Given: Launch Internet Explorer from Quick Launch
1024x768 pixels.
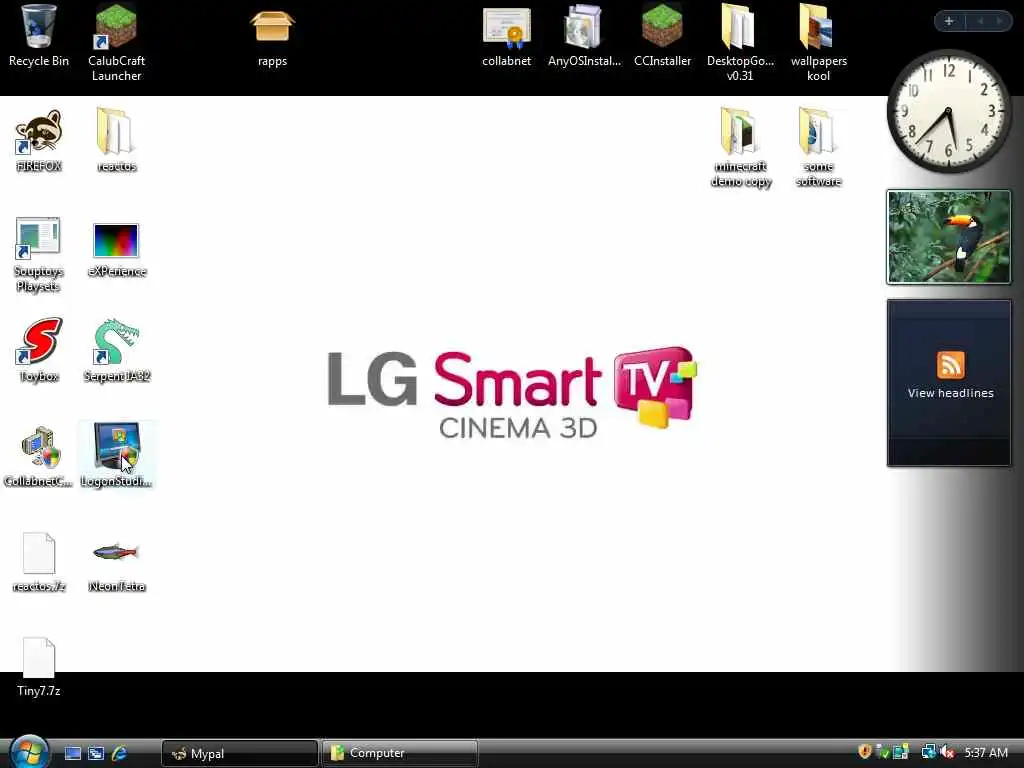Looking at the screenshot, I should 120,753.
